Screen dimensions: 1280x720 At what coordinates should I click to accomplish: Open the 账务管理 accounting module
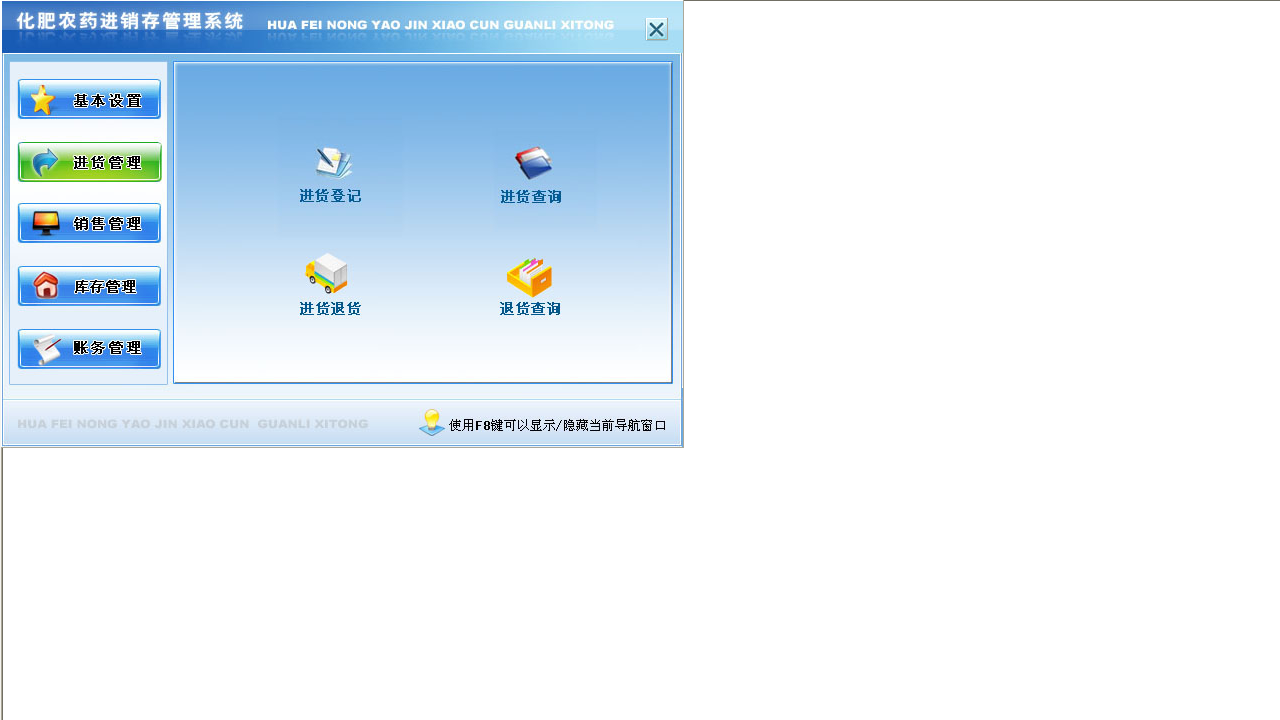point(89,348)
